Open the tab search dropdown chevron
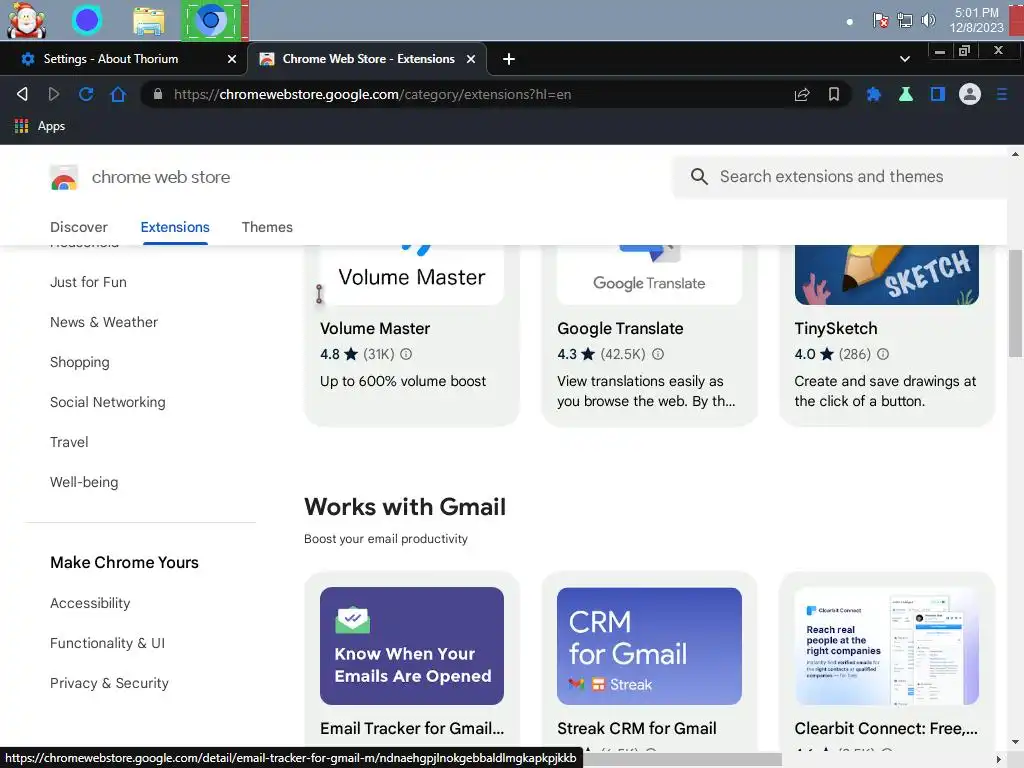The height and width of the screenshot is (768, 1024). point(904,59)
